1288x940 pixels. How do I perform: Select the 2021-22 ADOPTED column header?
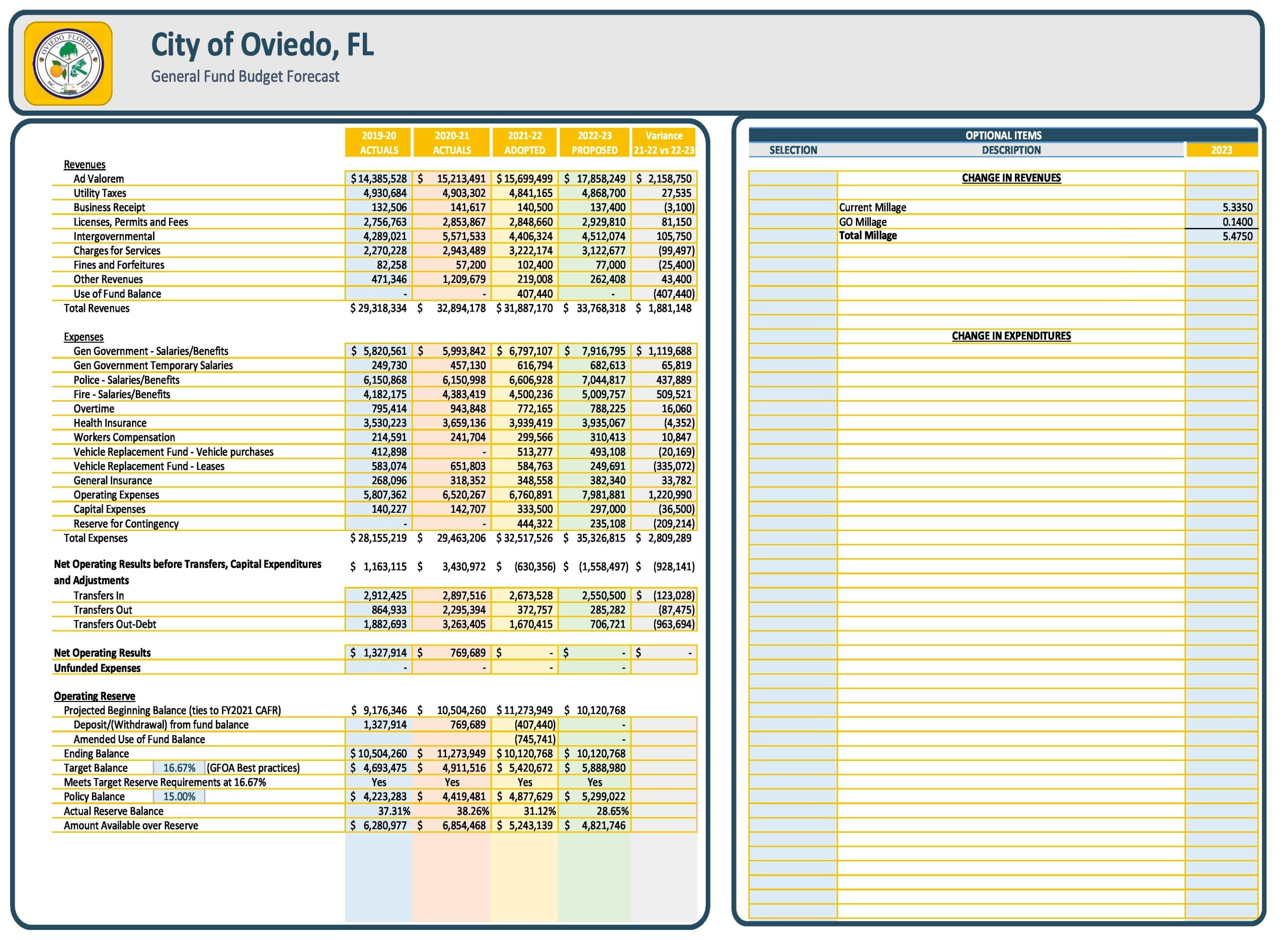pyautogui.click(x=525, y=142)
